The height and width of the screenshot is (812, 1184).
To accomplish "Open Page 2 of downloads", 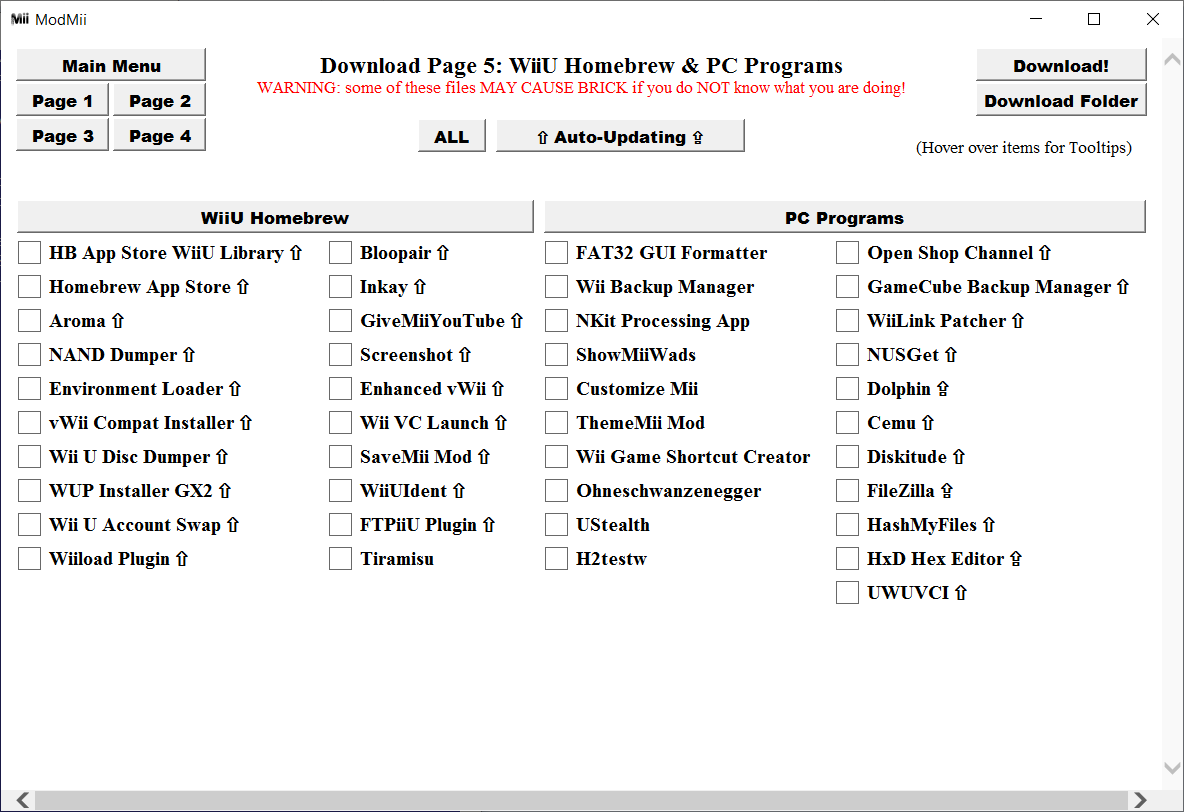I will (x=159, y=100).
